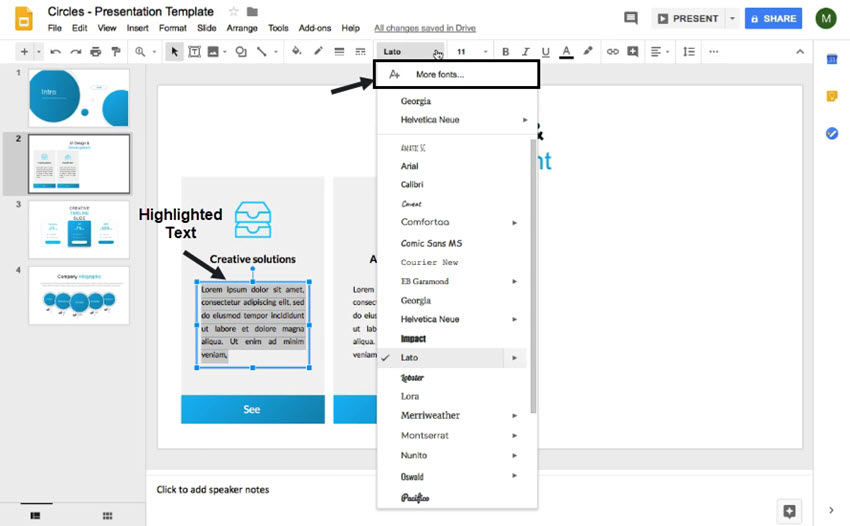Viewport: 850px width, 526px height.
Task: Add a comment from the toolbar
Action: click(x=633, y=52)
